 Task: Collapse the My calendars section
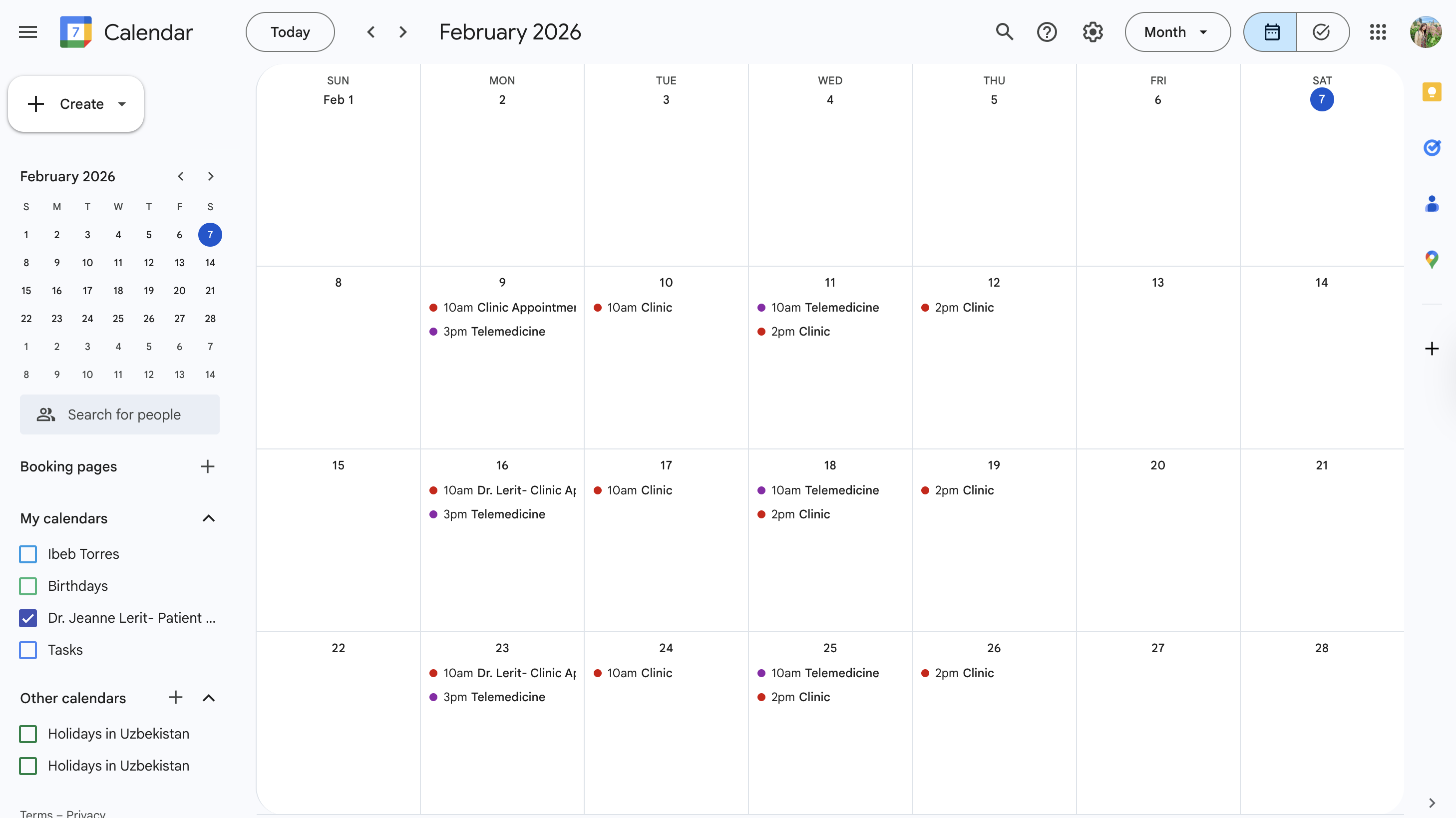(209, 518)
